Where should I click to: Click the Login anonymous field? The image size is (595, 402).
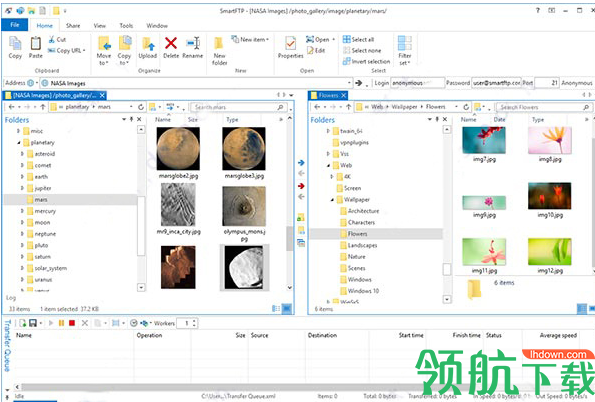417,83
